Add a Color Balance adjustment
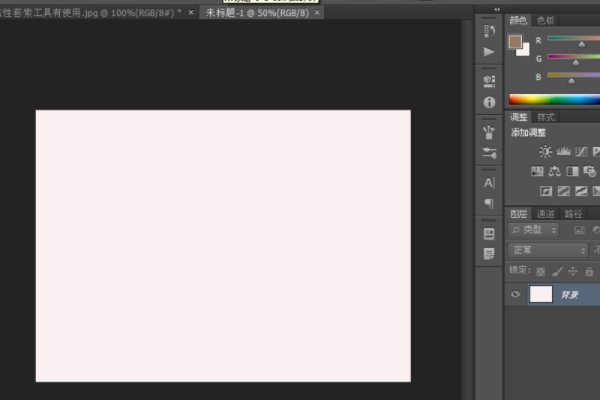 point(554,172)
